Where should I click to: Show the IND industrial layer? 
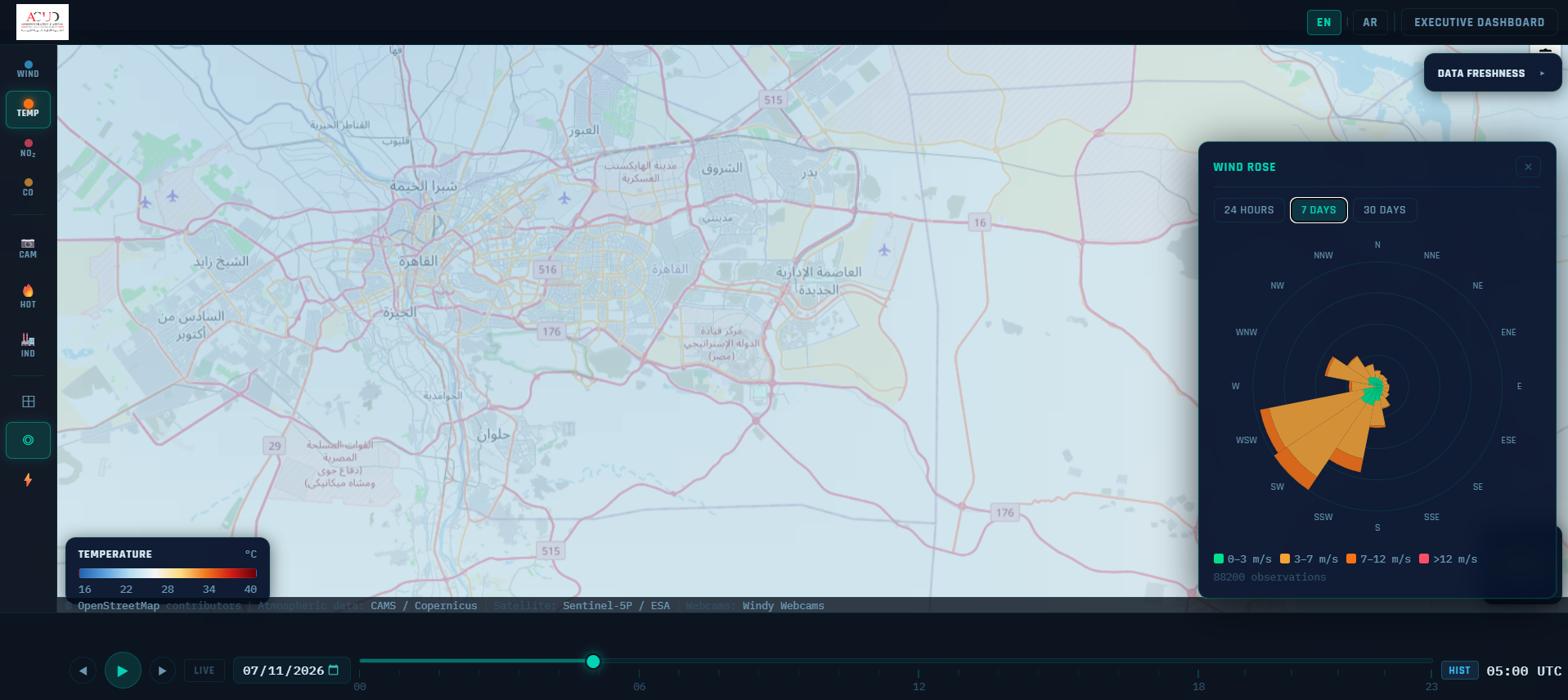click(x=28, y=345)
